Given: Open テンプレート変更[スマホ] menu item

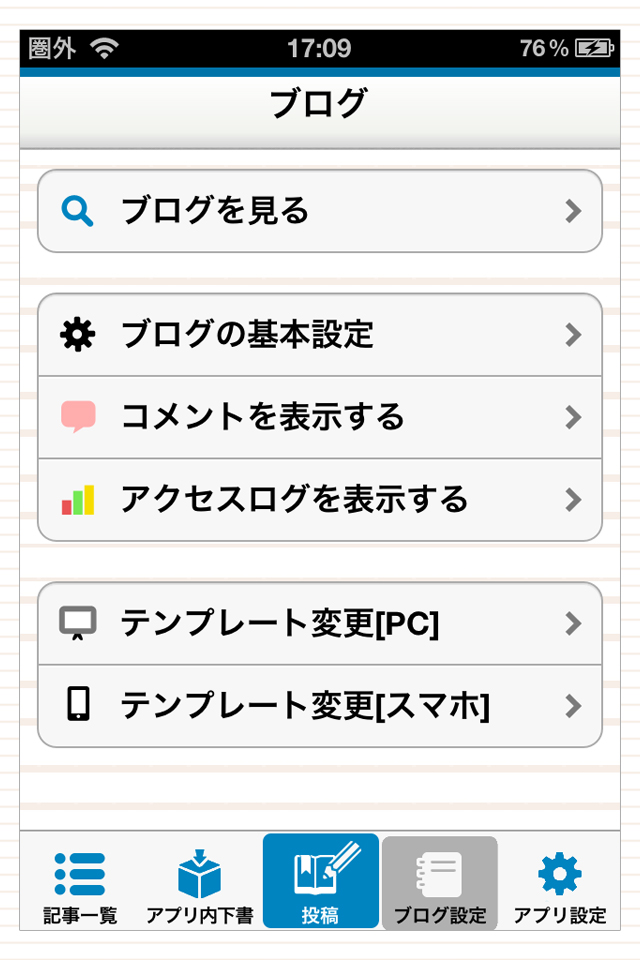Looking at the screenshot, I should [x=320, y=706].
